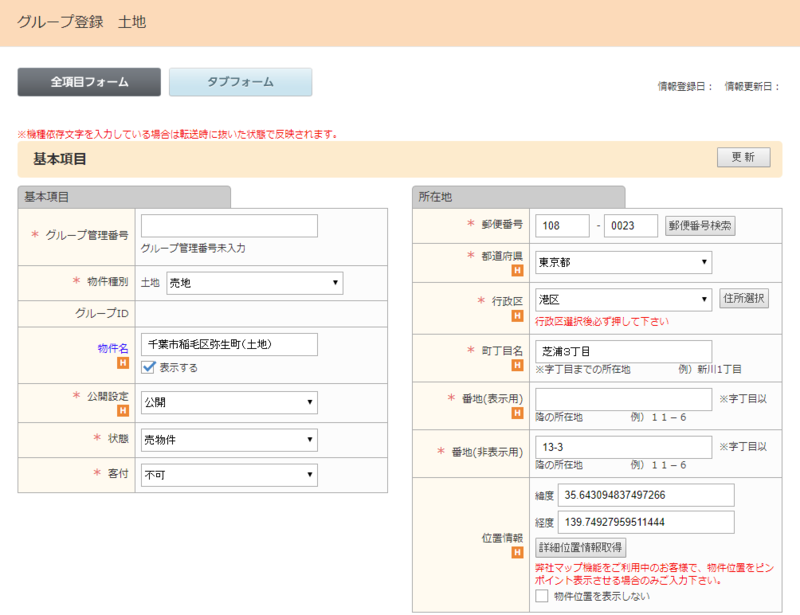Select the 基本項目 section tab
The width and height of the screenshot is (800, 615).
tap(124, 197)
